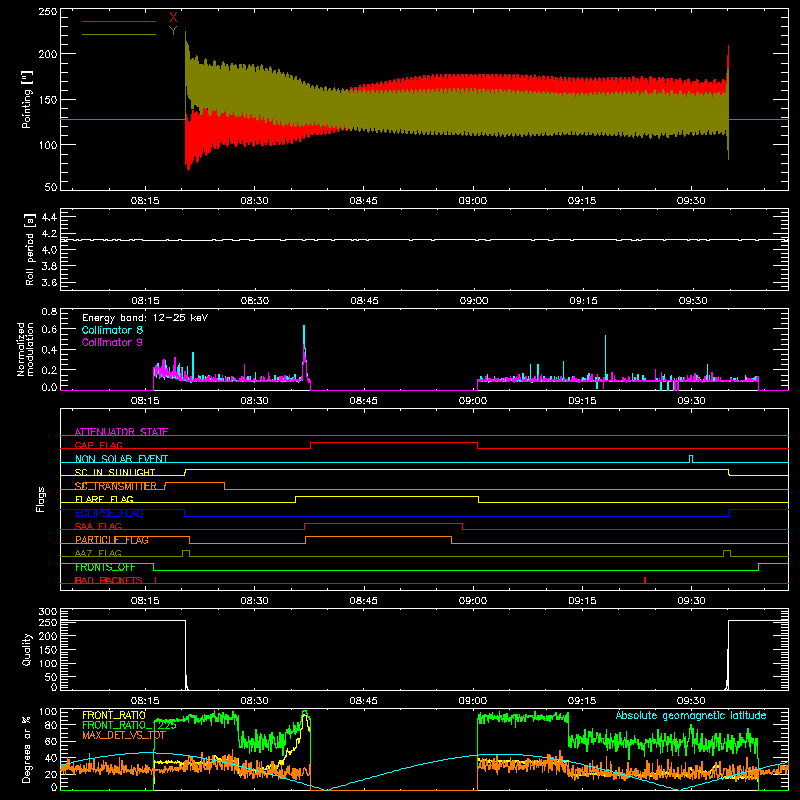Select the PARTICLE_FLAG label
Image resolution: width=800 pixels, height=800 pixels.
click(112, 540)
